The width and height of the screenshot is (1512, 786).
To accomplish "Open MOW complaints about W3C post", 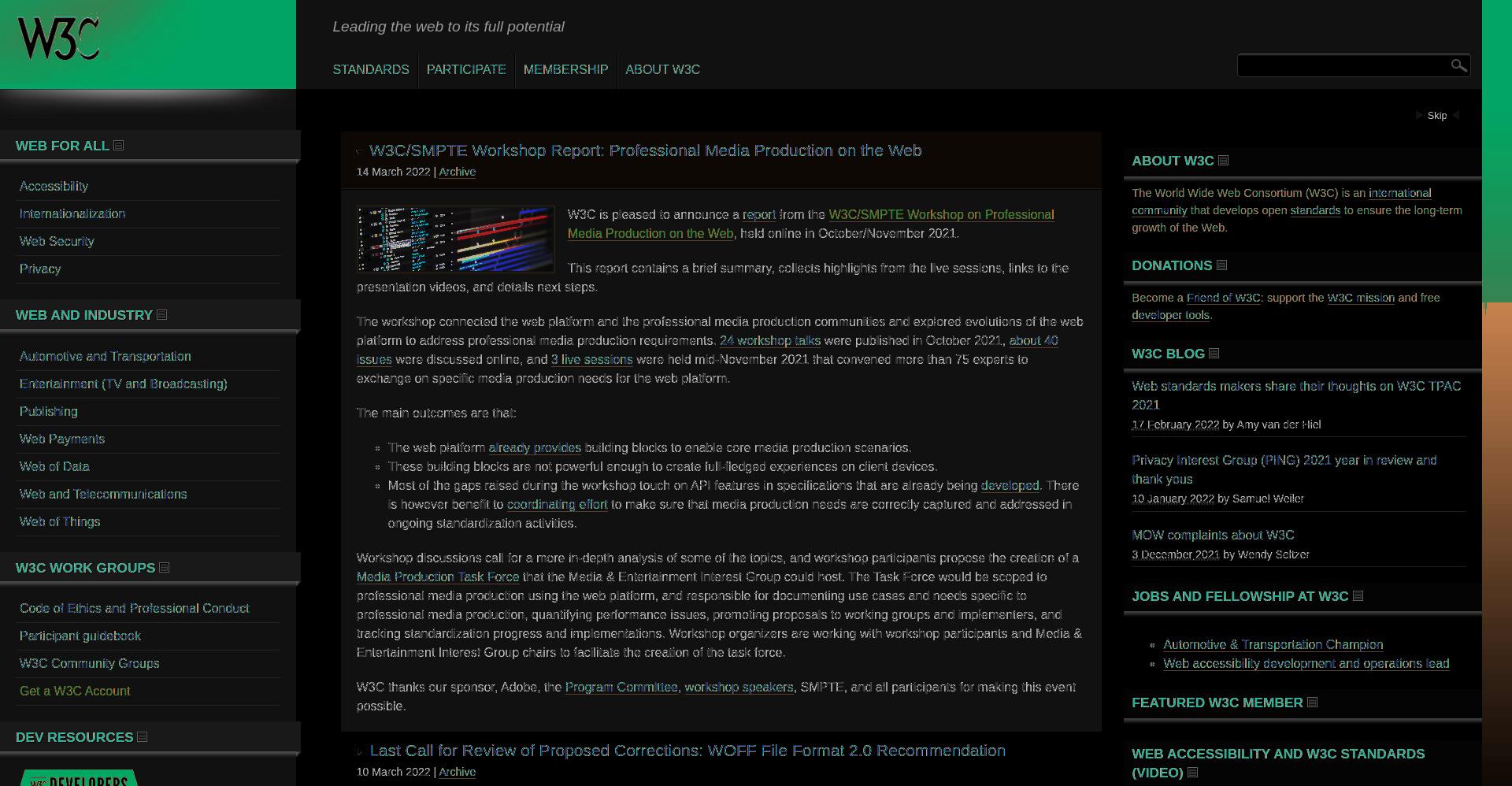I will 1213,535.
